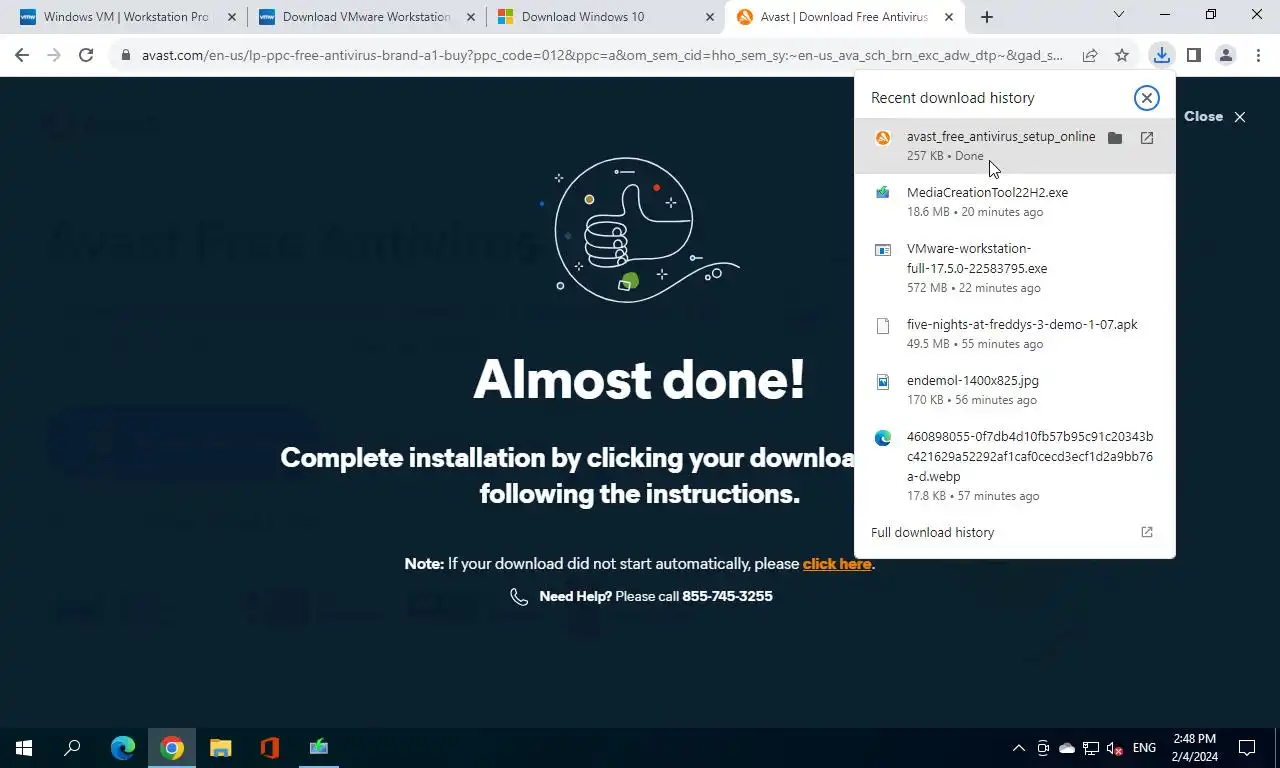Open File Explorer from the taskbar
Image resolution: width=1280 pixels, height=768 pixels.
(x=220, y=748)
